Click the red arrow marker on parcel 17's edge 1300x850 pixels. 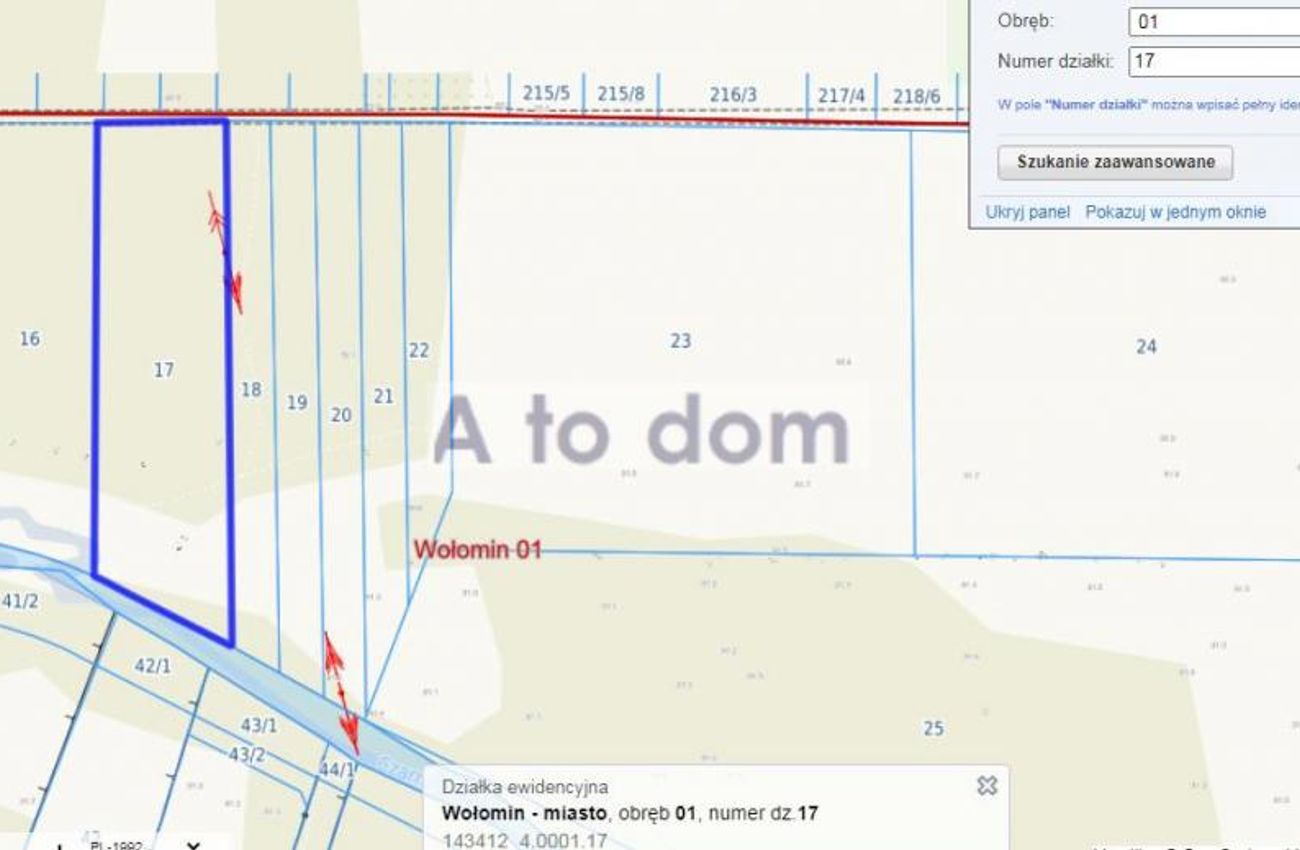(x=225, y=252)
